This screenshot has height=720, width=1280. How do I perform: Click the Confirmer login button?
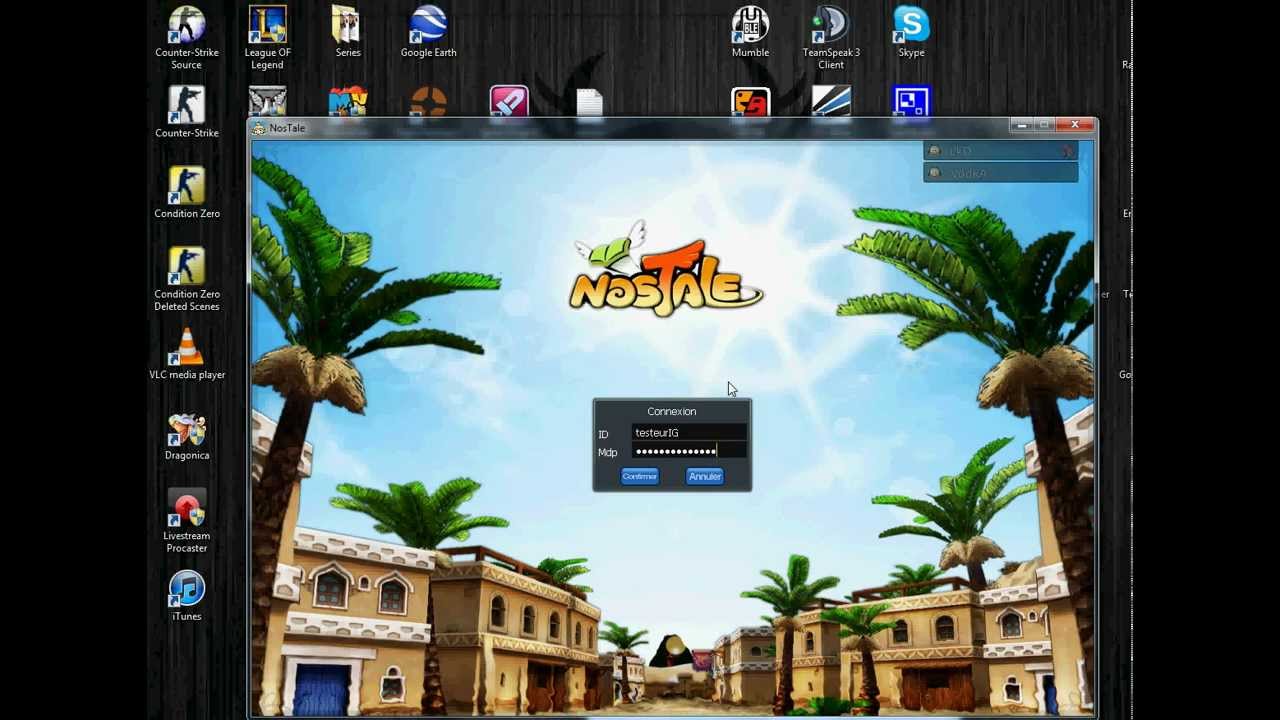tap(640, 477)
